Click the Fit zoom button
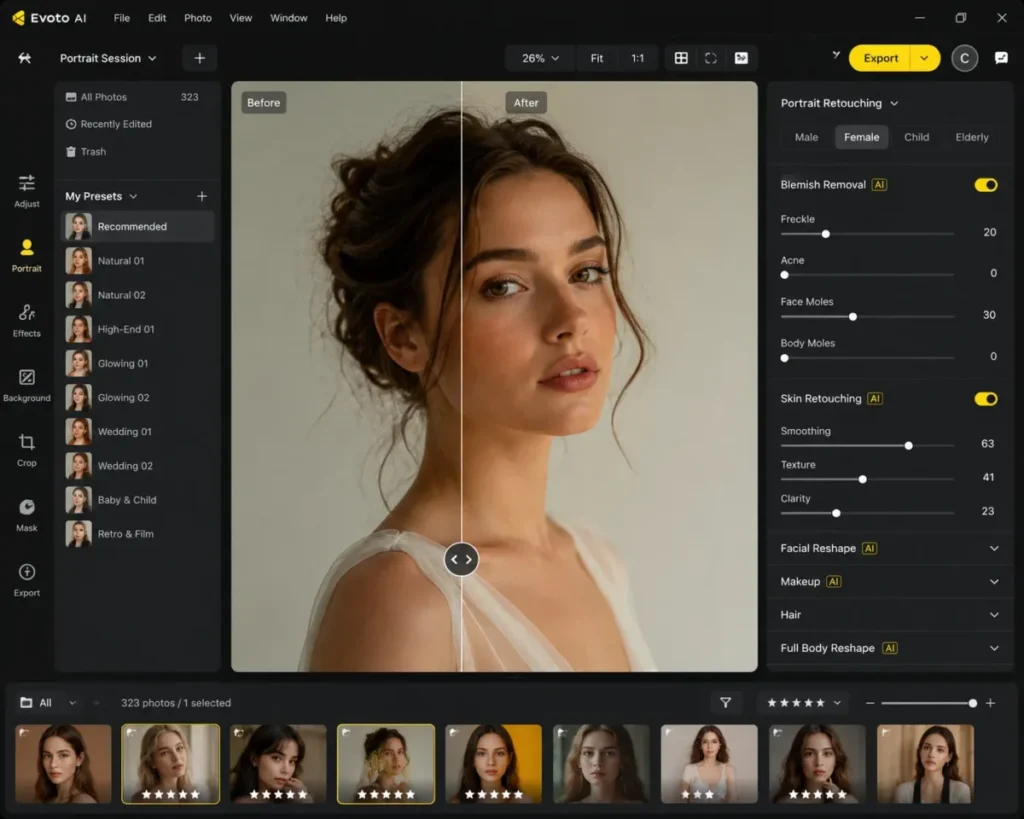1024x819 pixels. (597, 58)
